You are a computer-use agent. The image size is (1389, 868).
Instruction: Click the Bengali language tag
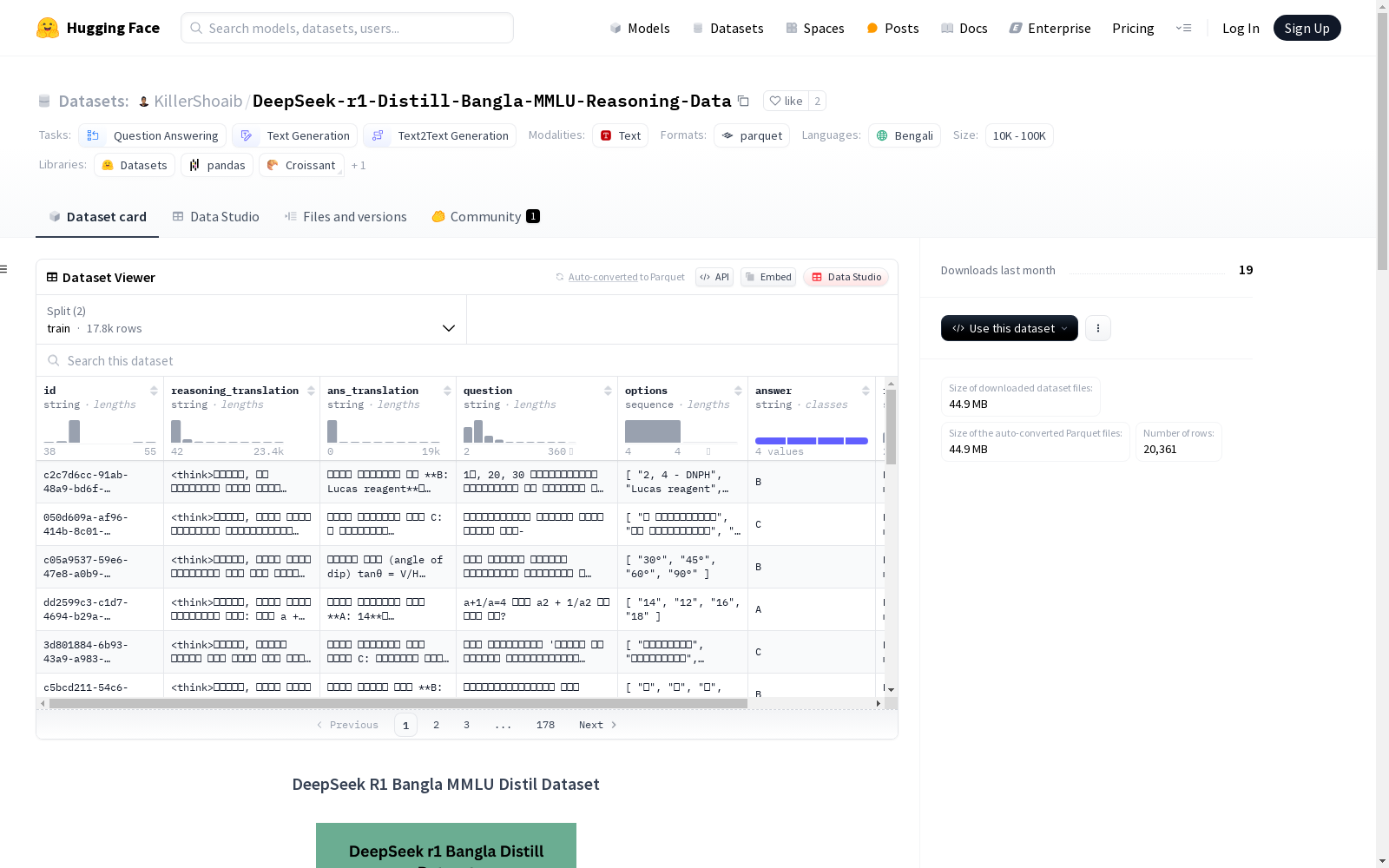[905, 135]
